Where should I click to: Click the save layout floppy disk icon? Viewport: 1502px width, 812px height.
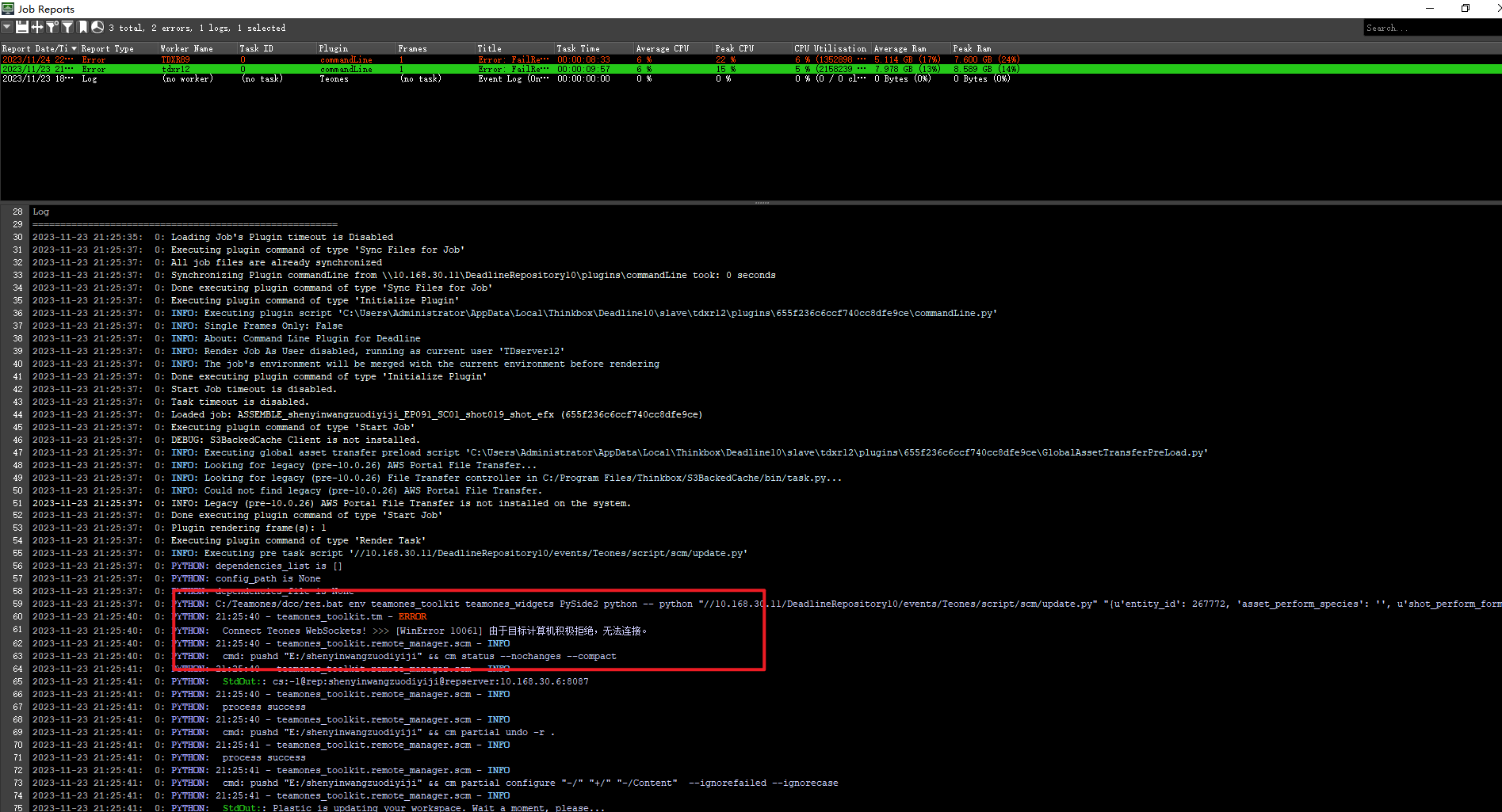coord(22,28)
